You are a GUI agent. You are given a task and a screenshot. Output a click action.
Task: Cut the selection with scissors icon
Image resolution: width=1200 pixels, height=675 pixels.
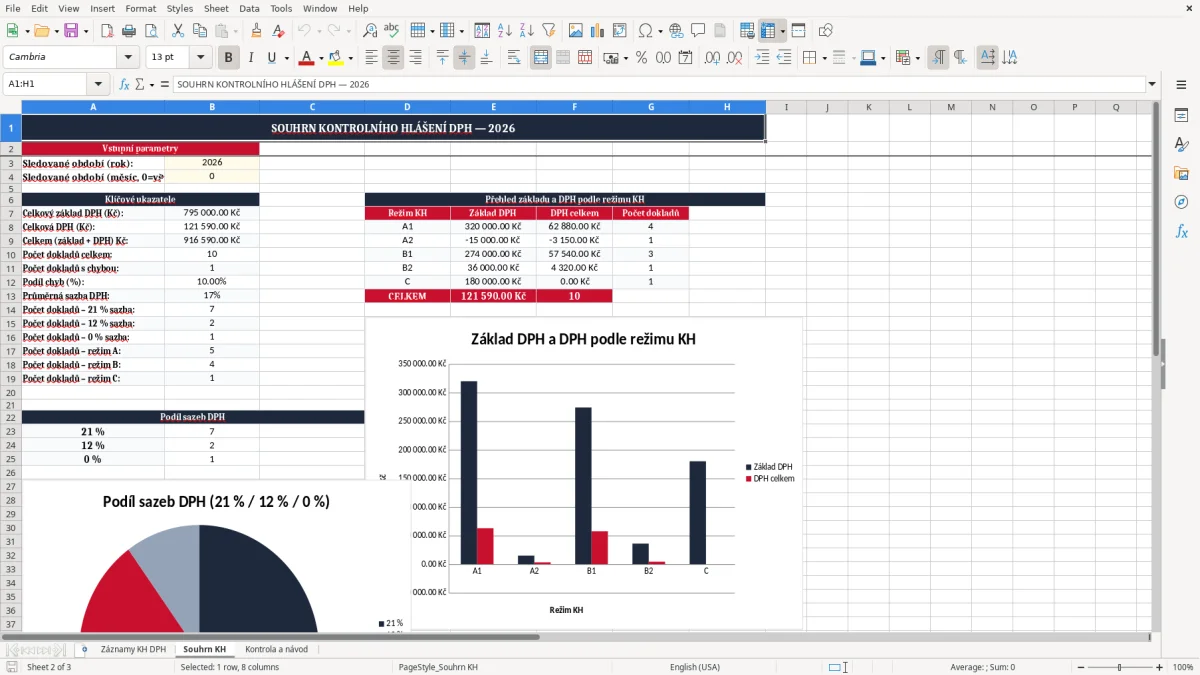pyautogui.click(x=178, y=31)
